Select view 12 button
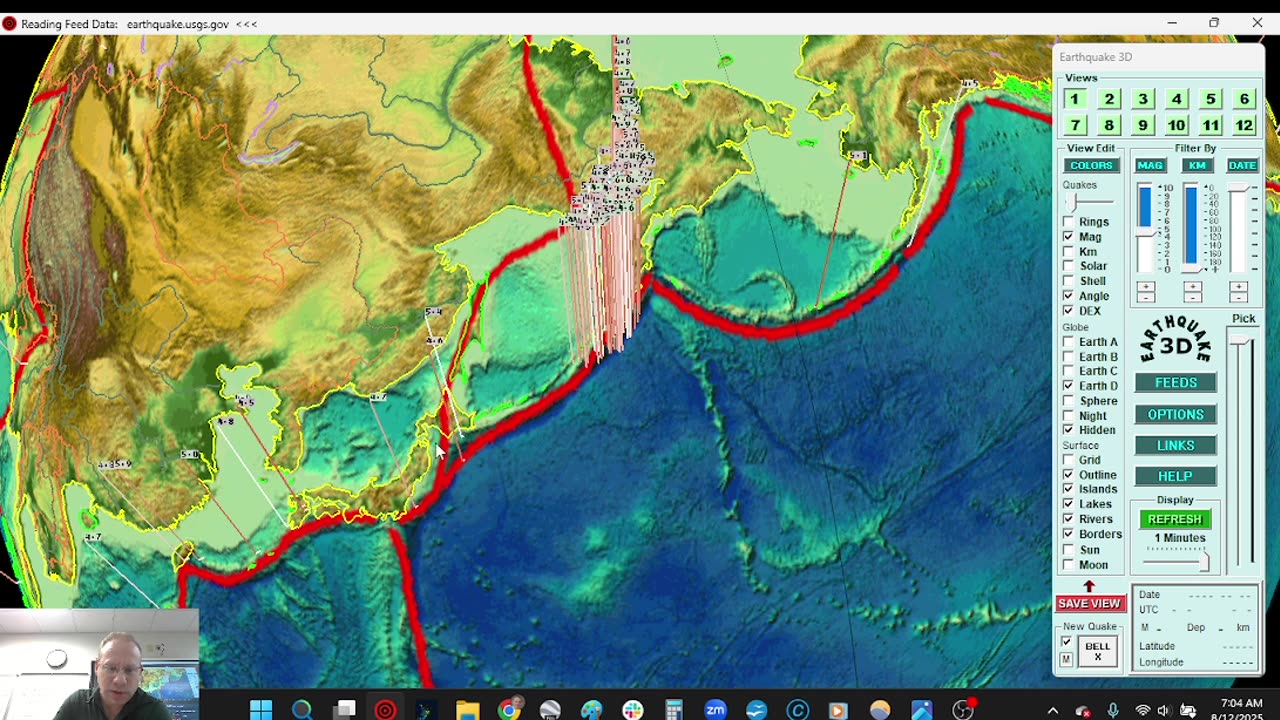 coord(1244,125)
